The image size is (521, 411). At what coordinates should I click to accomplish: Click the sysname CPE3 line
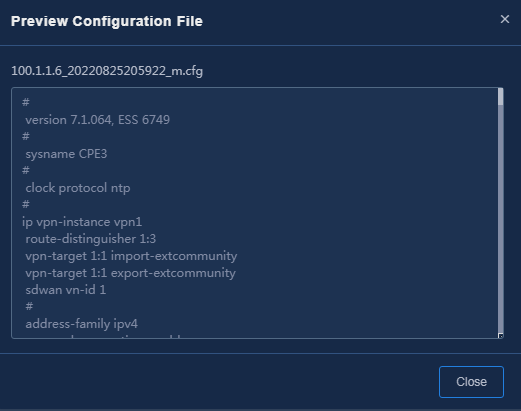66,154
